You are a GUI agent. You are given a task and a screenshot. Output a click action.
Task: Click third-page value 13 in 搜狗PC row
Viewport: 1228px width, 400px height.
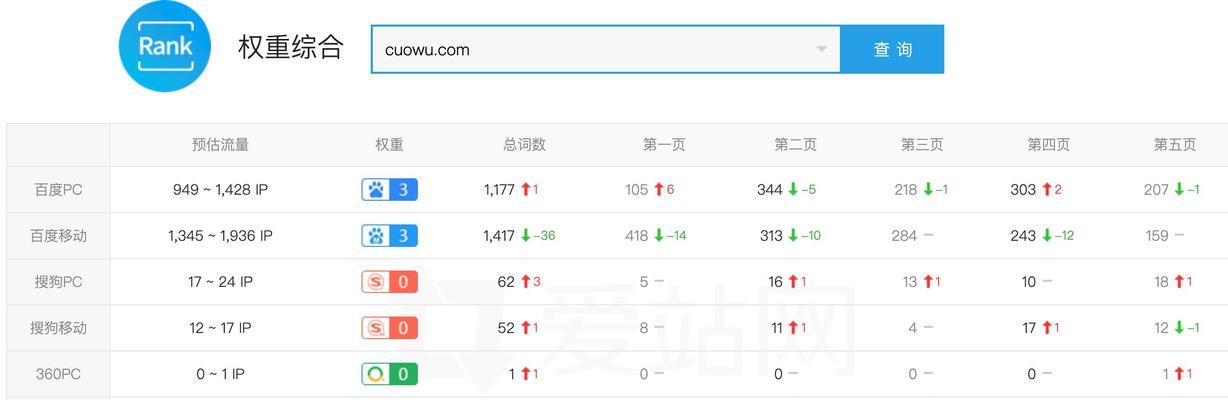click(x=910, y=282)
